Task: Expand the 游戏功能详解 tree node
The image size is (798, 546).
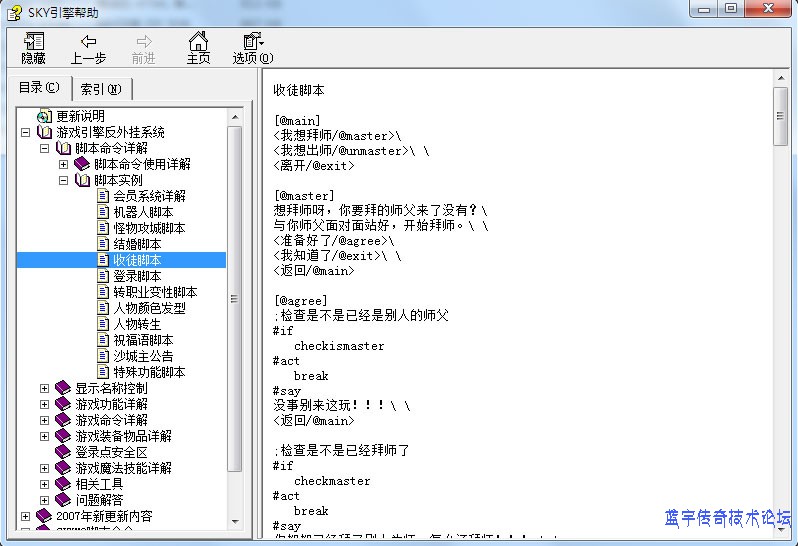Action: click(x=44, y=404)
